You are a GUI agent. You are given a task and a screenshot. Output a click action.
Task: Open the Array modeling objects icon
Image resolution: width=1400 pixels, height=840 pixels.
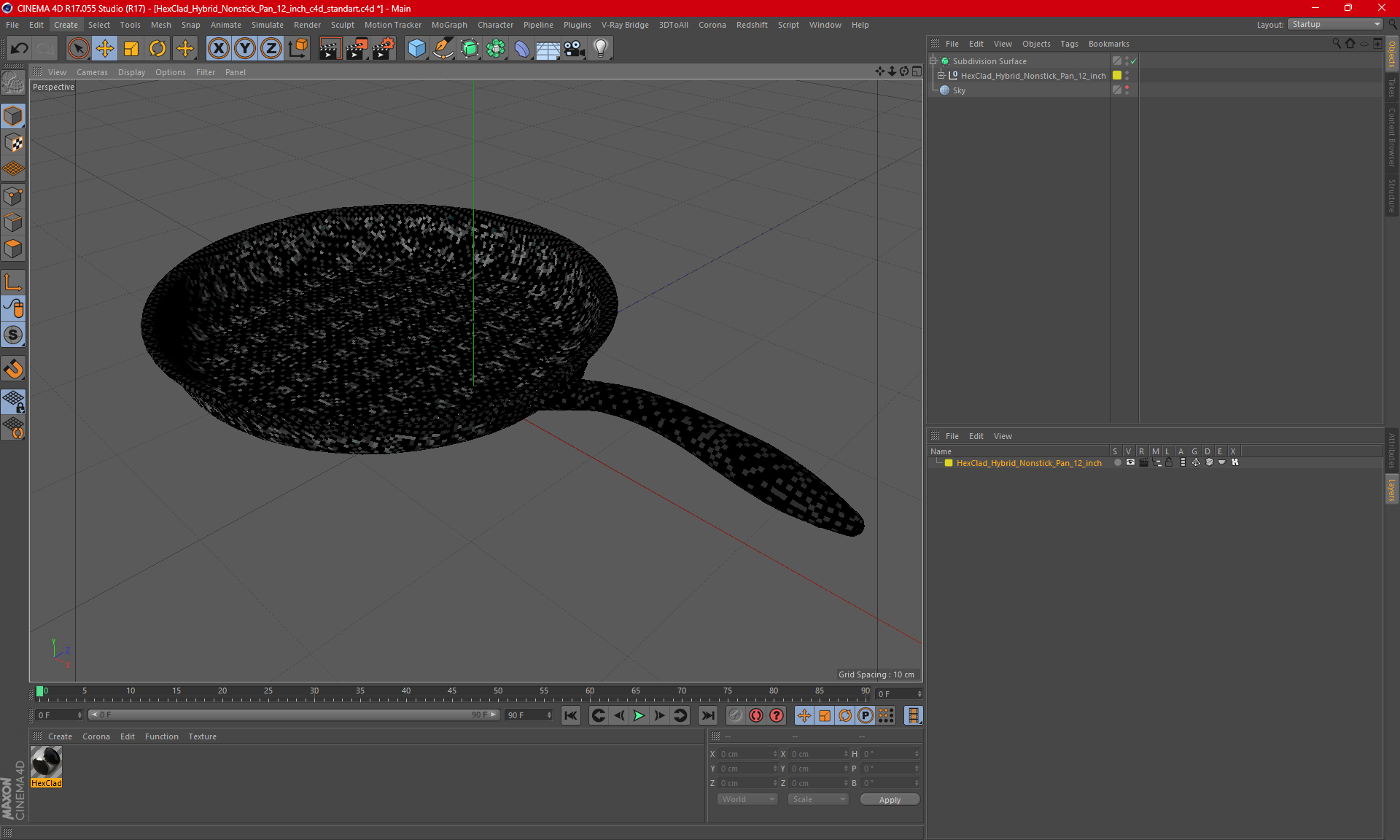pos(496,49)
